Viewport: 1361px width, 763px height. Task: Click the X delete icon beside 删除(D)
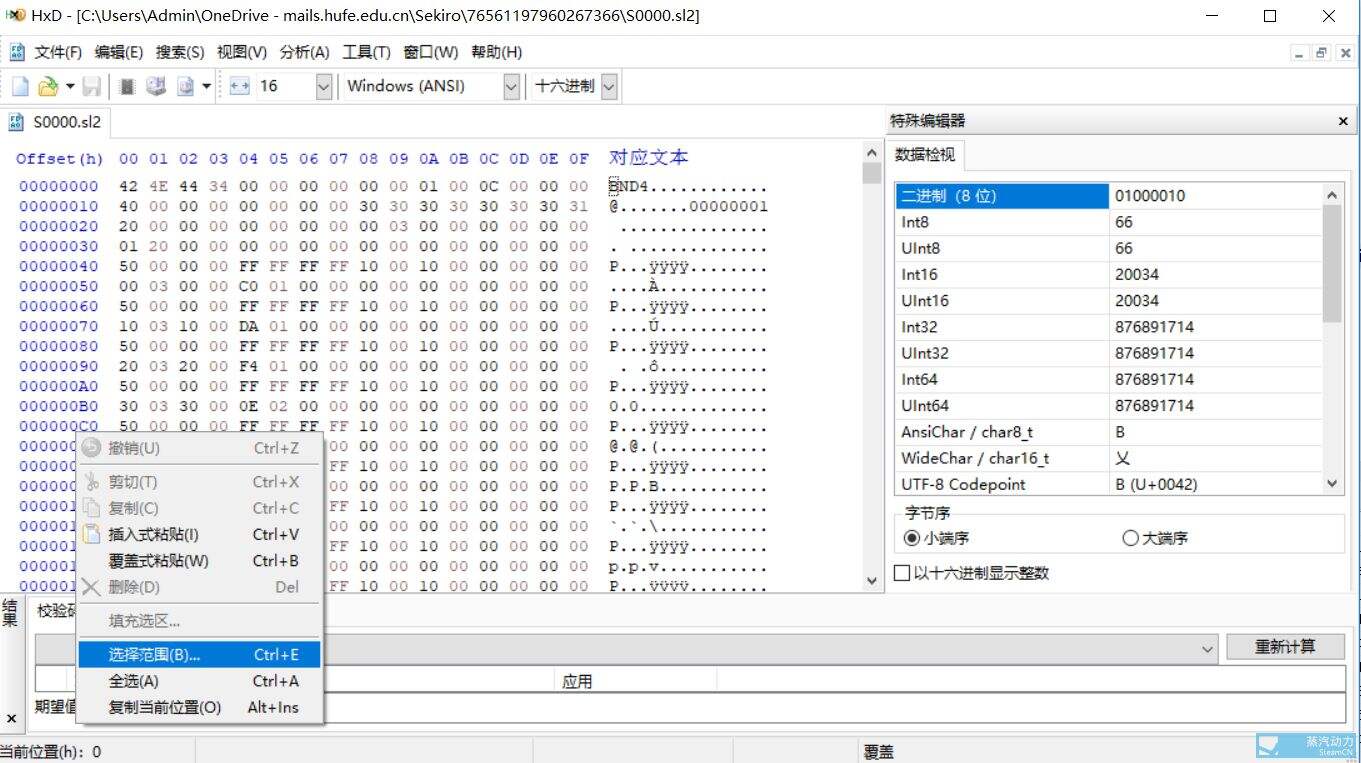(91, 587)
